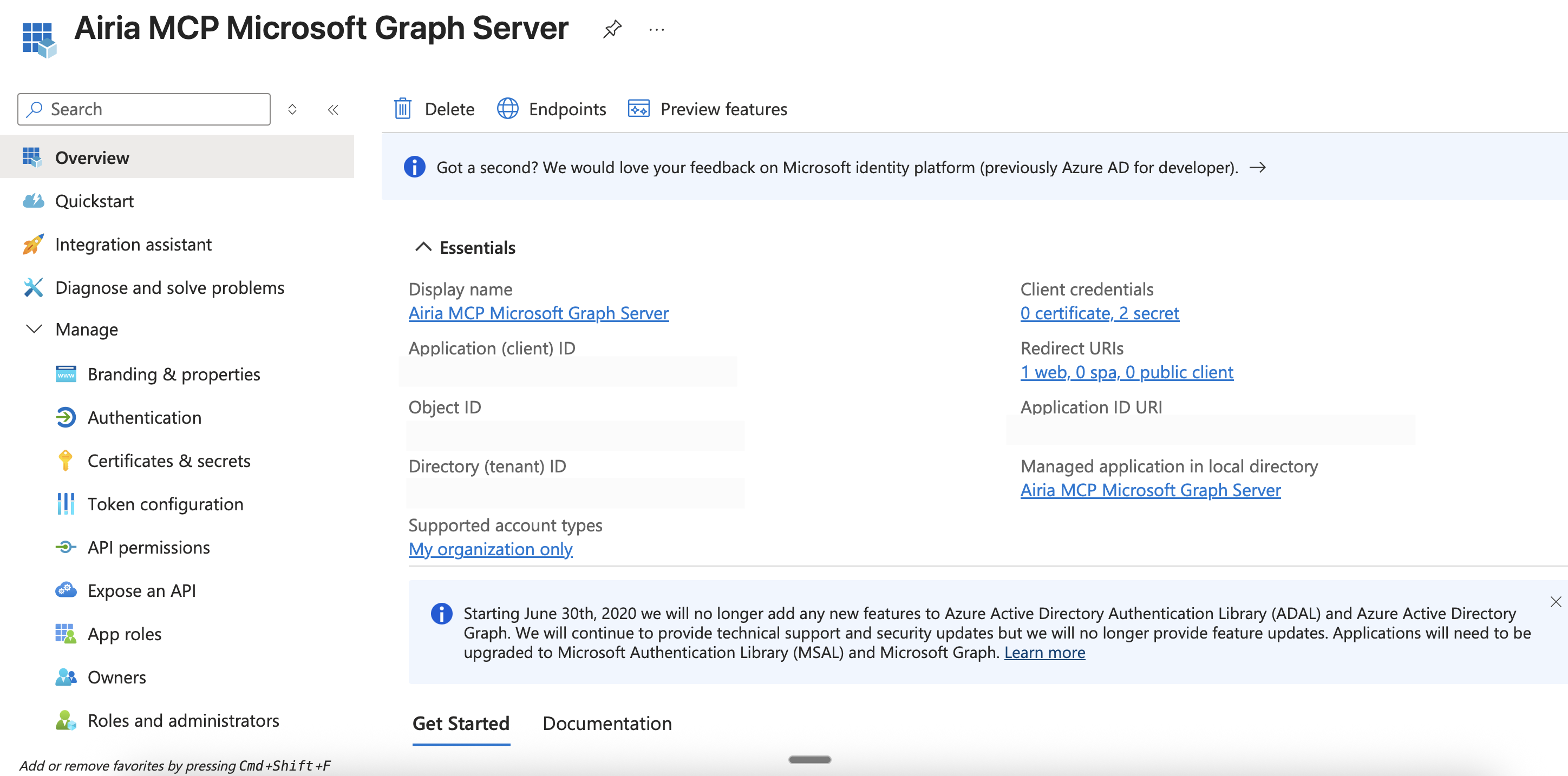This screenshot has height=776, width=1568.
Task: Go to Token configuration icon
Action: [65, 504]
